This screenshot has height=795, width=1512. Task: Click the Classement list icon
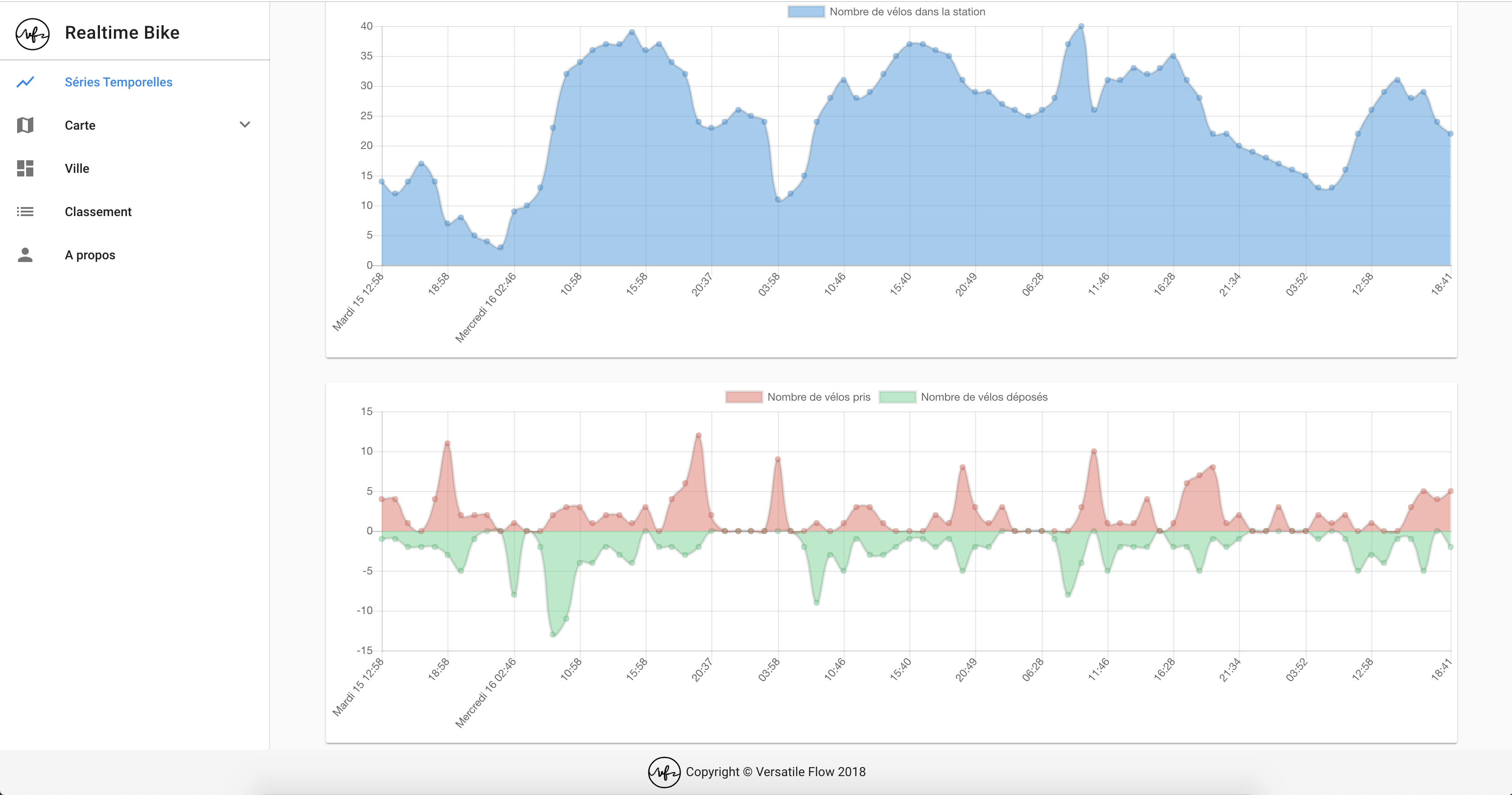pyautogui.click(x=25, y=212)
